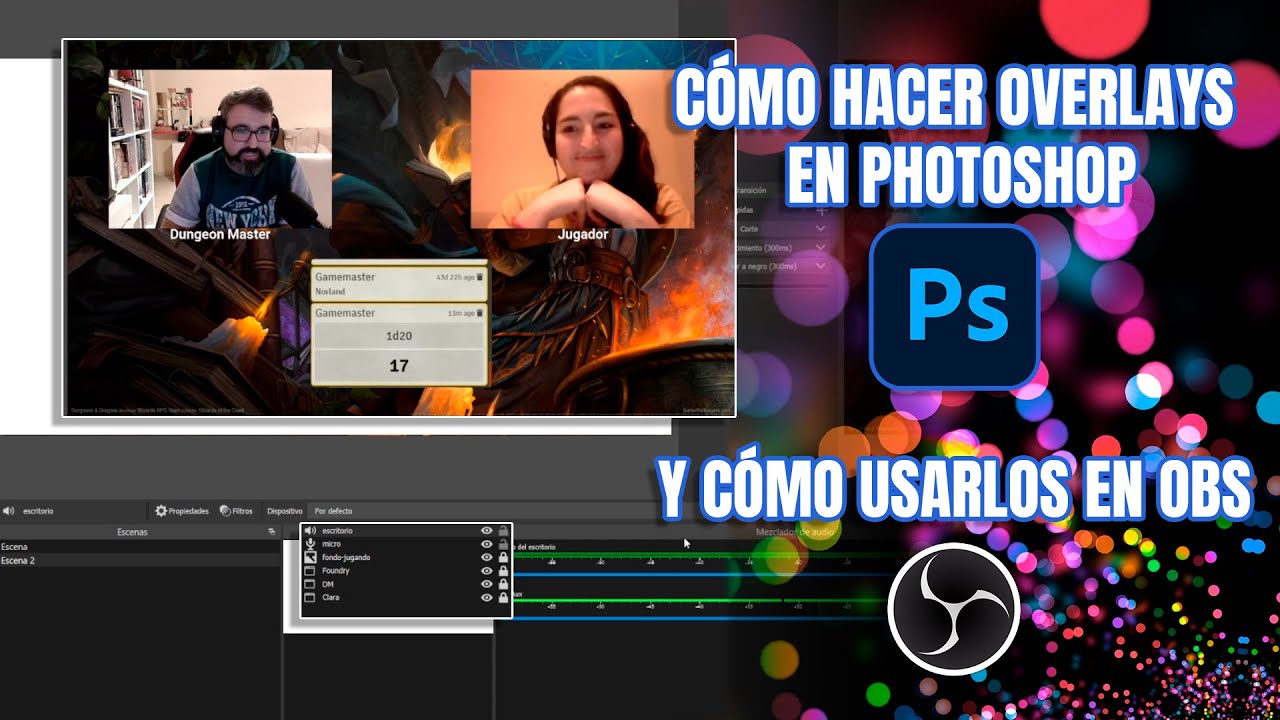Add a quick transition with the plus icon
This screenshot has width=1280, height=720.
822,211
